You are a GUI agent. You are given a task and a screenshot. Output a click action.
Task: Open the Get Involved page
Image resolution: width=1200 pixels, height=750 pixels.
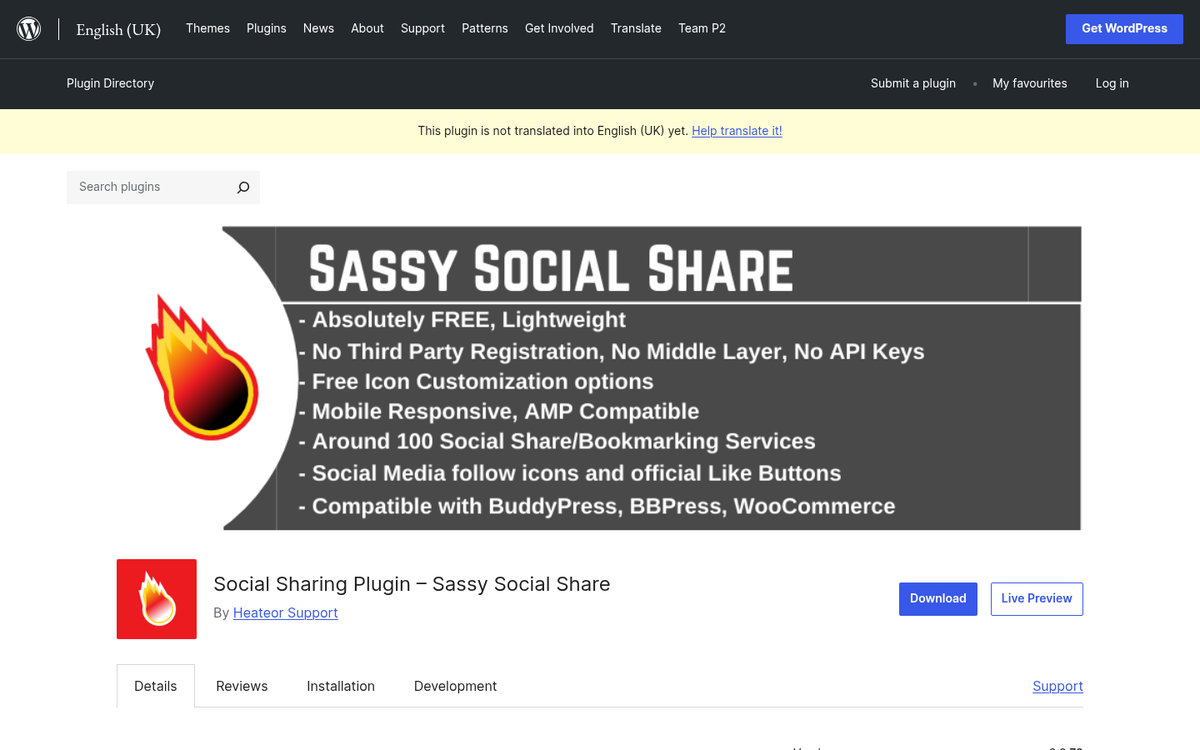pos(559,28)
